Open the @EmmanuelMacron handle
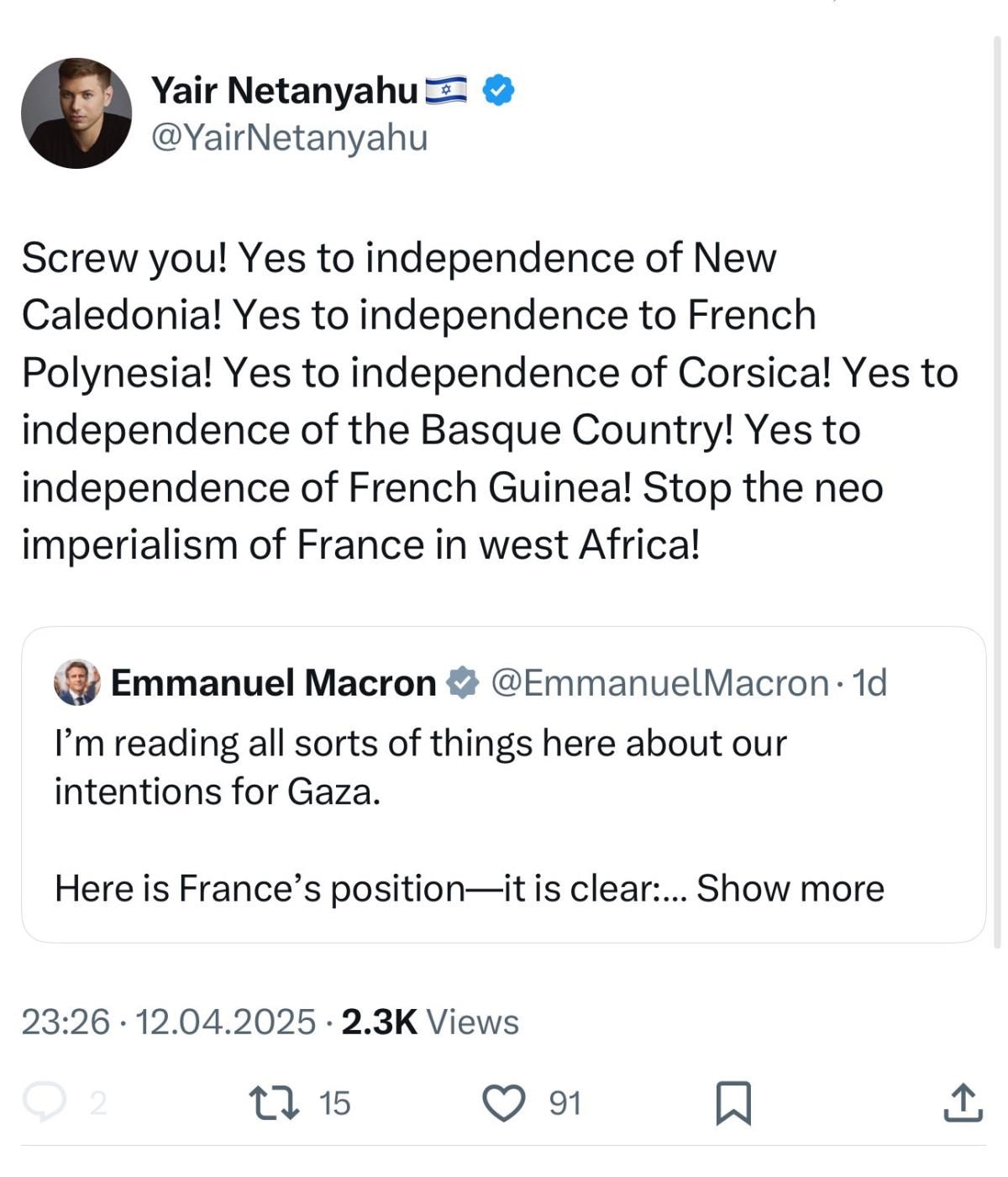This screenshot has height=1177, width=1008. (x=659, y=682)
